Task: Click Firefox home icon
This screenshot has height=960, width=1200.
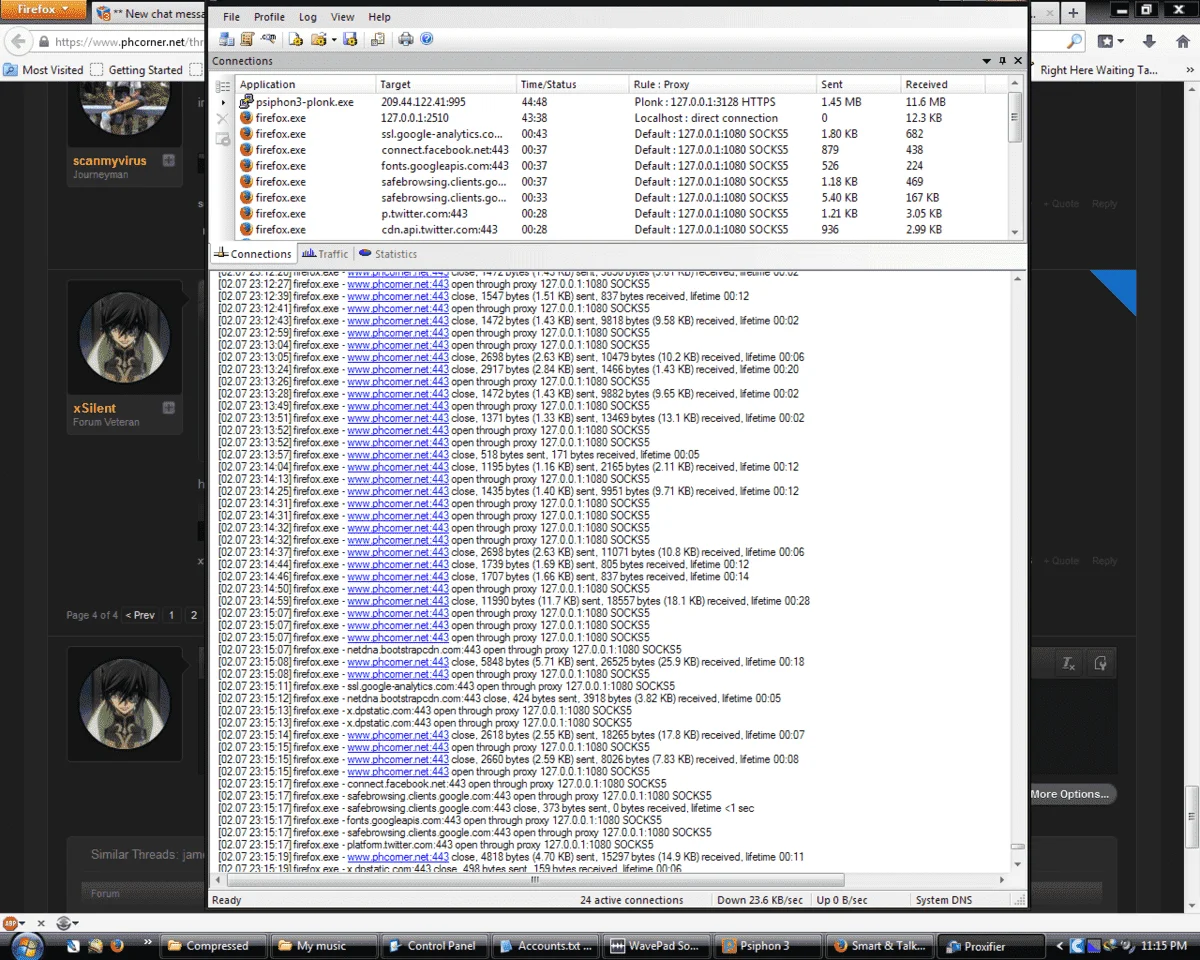Action: click(x=1181, y=41)
